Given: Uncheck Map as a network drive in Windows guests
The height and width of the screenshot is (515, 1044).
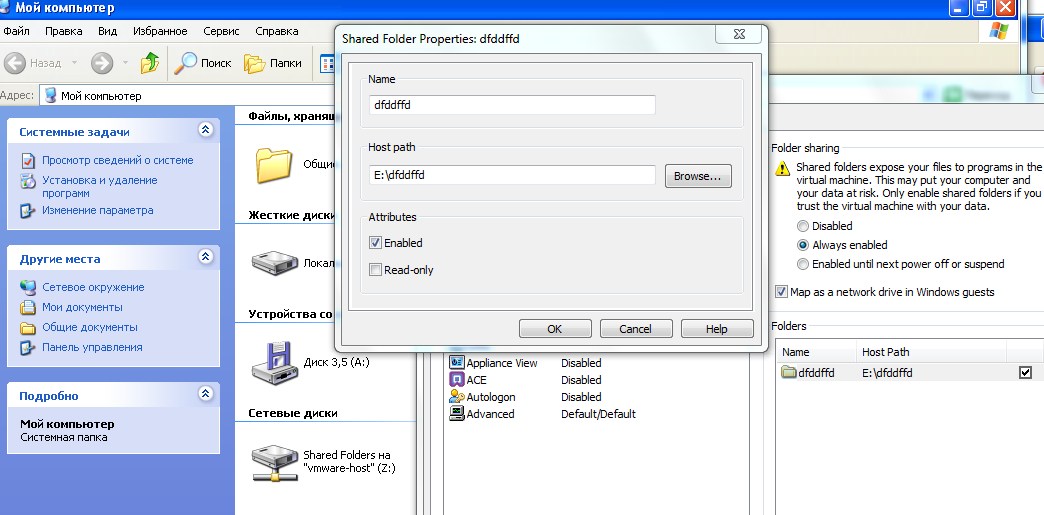Looking at the screenshot, I should [781, 292].
